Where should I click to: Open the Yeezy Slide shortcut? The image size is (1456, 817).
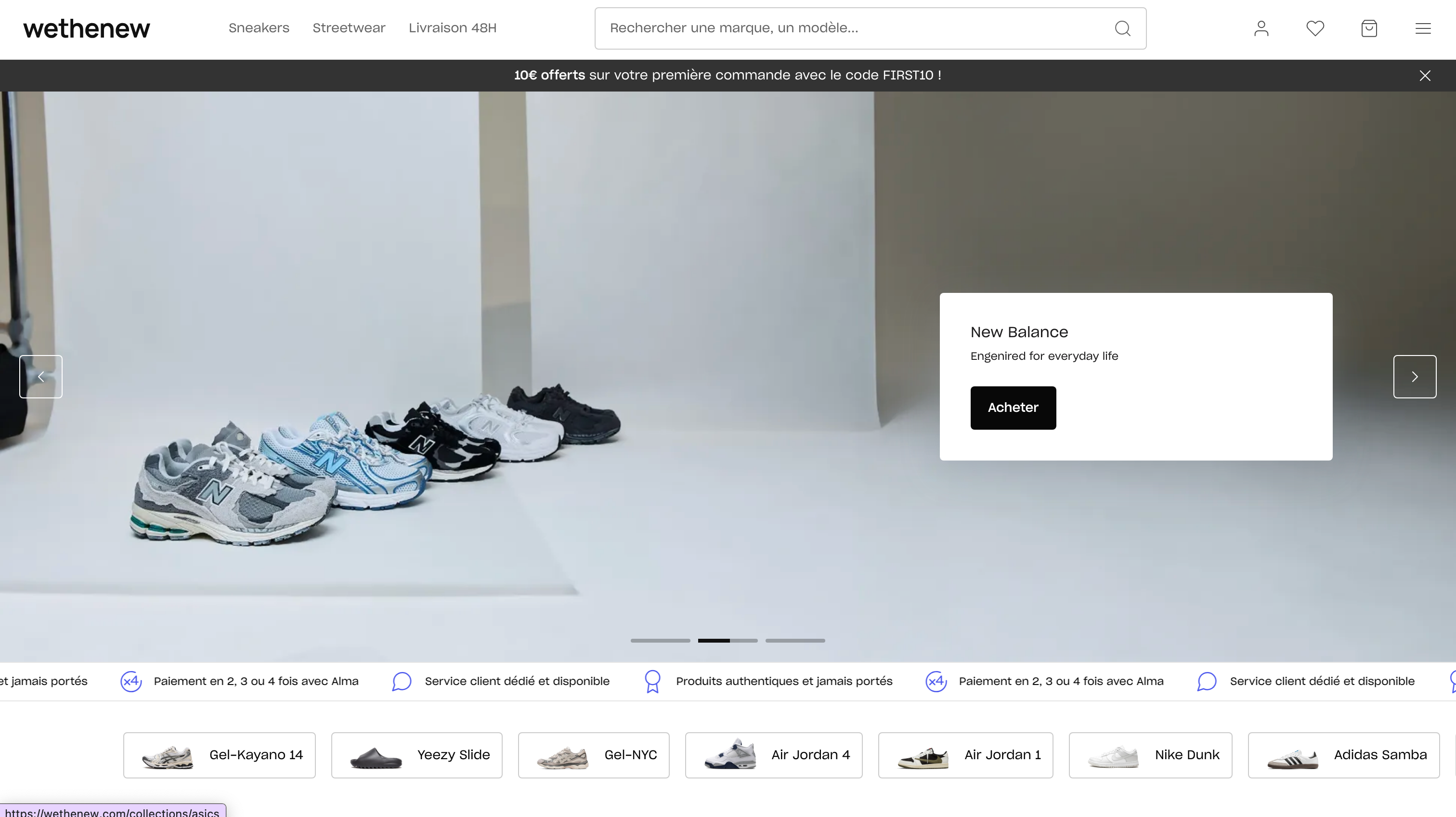(x=416, y=755)
